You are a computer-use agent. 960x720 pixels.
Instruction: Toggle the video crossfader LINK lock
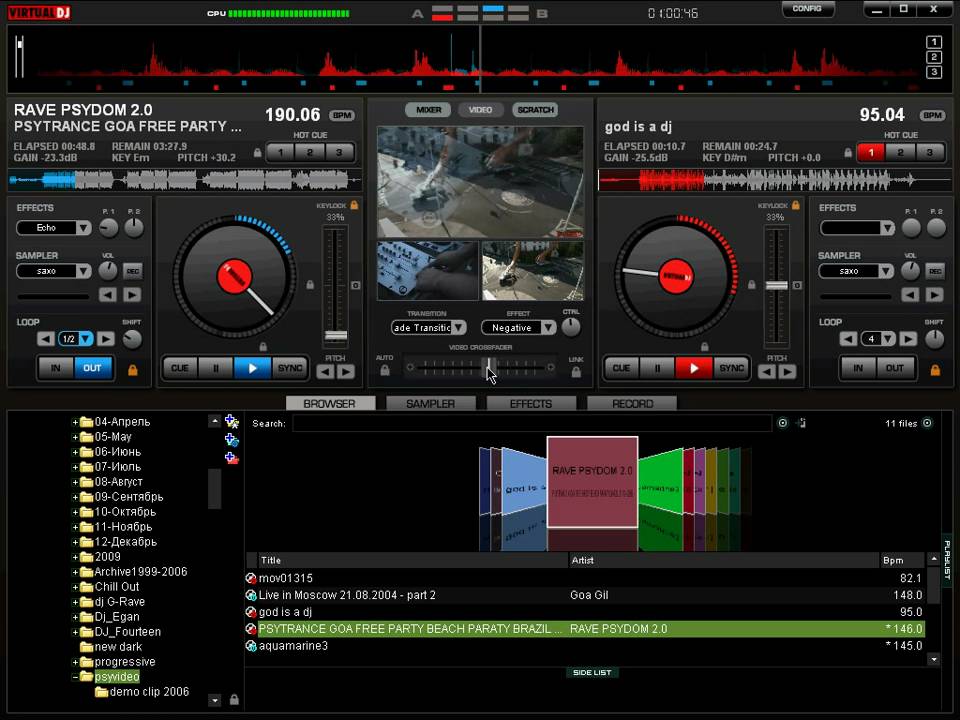click(x=576, y=371)
